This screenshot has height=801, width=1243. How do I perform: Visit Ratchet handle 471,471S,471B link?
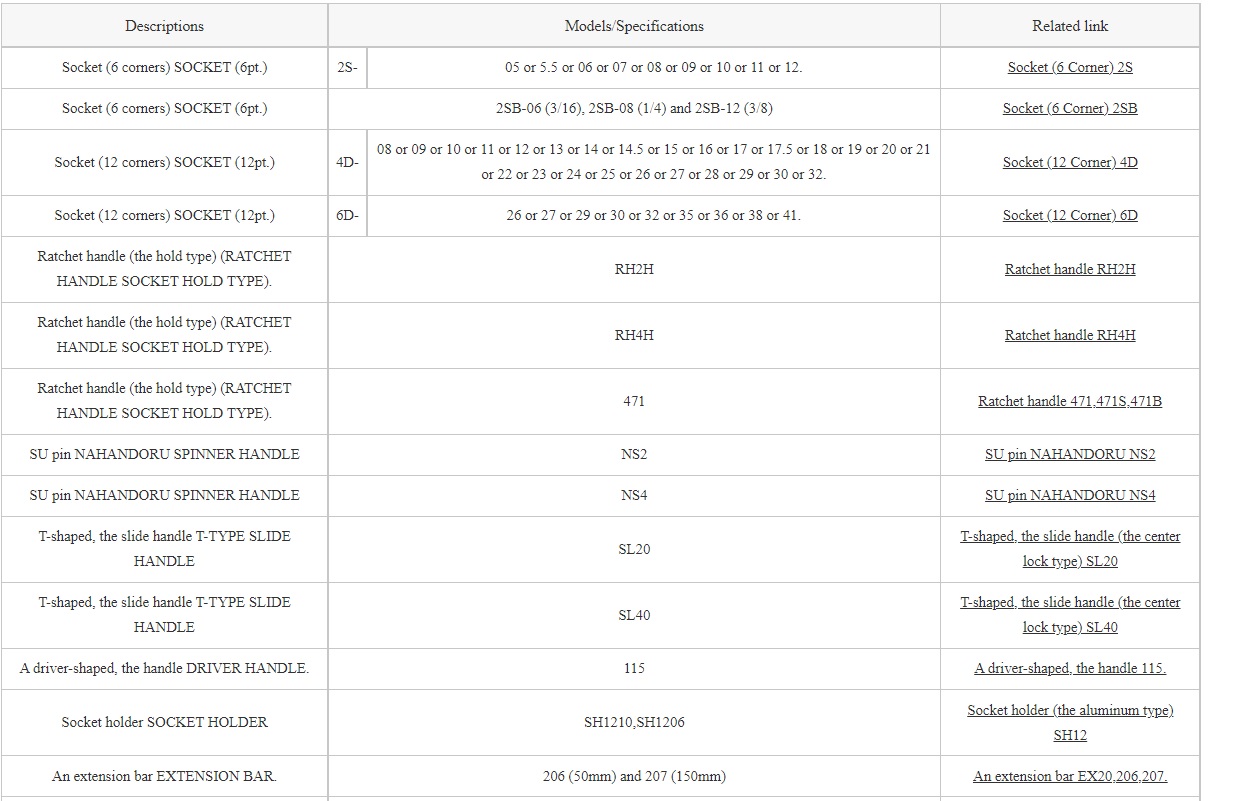[x=1070, y=401]
